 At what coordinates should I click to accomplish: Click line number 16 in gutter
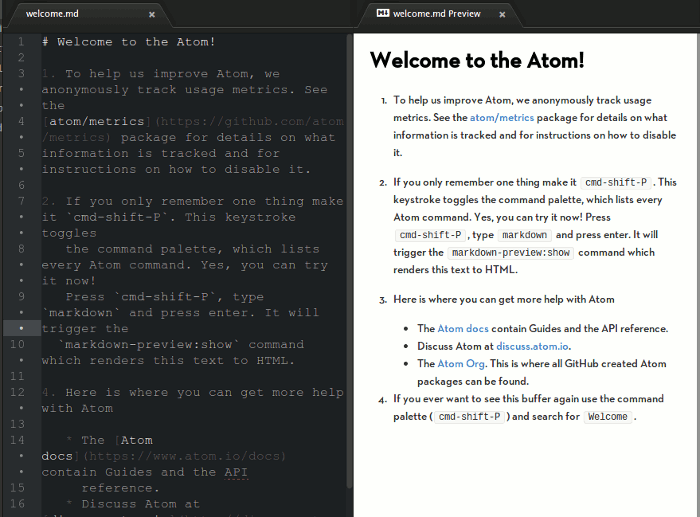pos(17,504)
